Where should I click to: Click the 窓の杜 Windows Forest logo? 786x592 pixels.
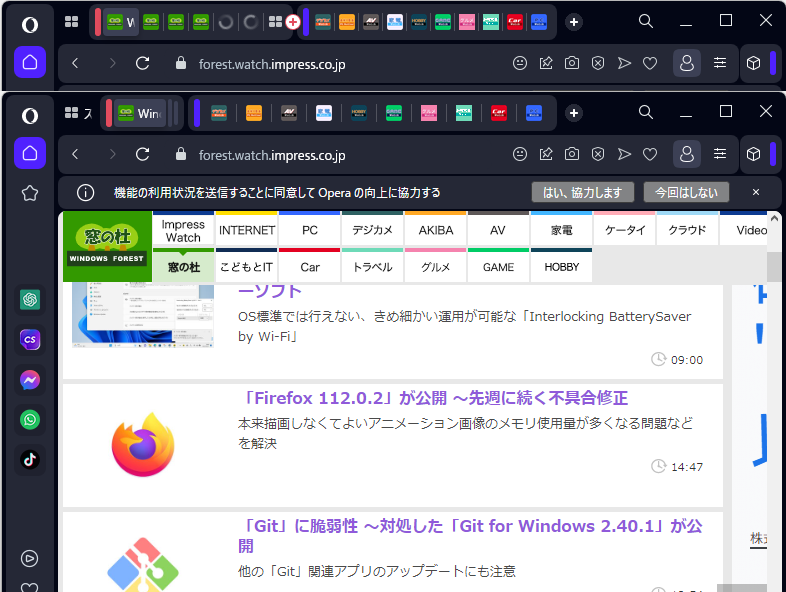[107, 246]
